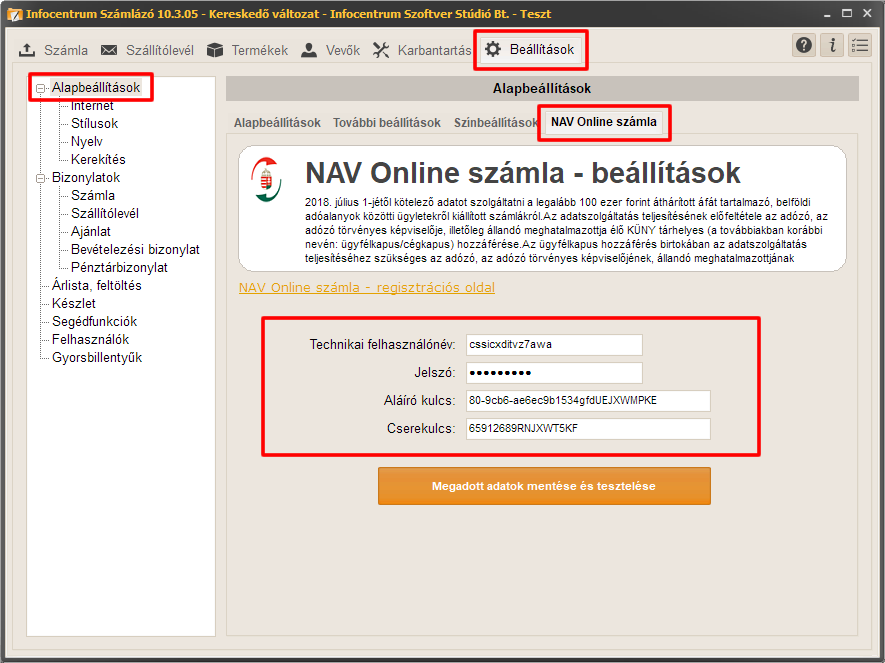
Task: Select Segédfunkciók in the tree
Action: coord(94,322)
